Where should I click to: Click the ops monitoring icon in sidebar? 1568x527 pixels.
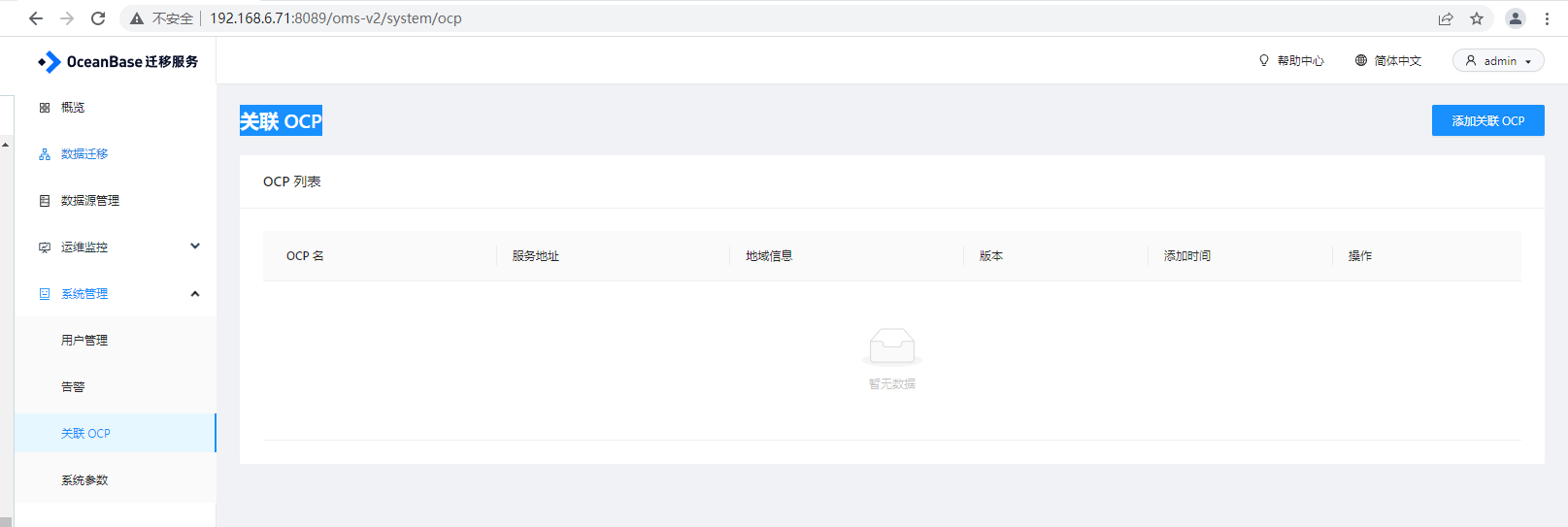tap(45, 247)
